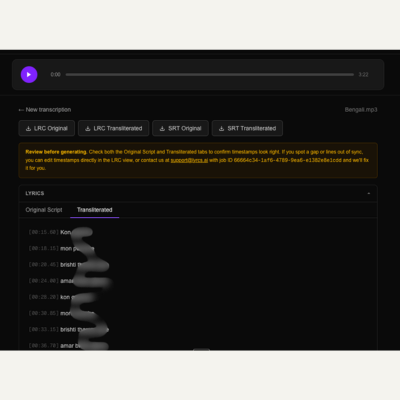Click the 00:18.15 timestamp line
Viewport: 400px width, 400px height.
44,248
